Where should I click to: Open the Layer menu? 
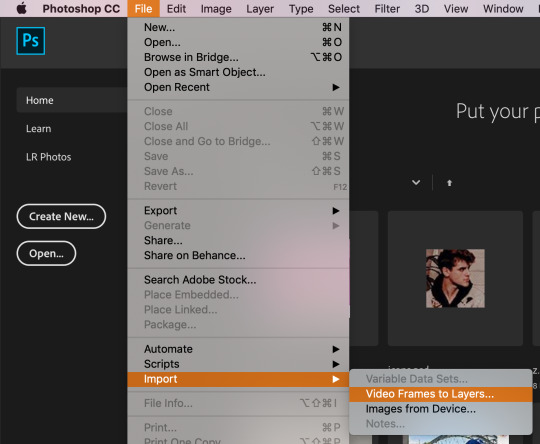[x=260, y=9]
